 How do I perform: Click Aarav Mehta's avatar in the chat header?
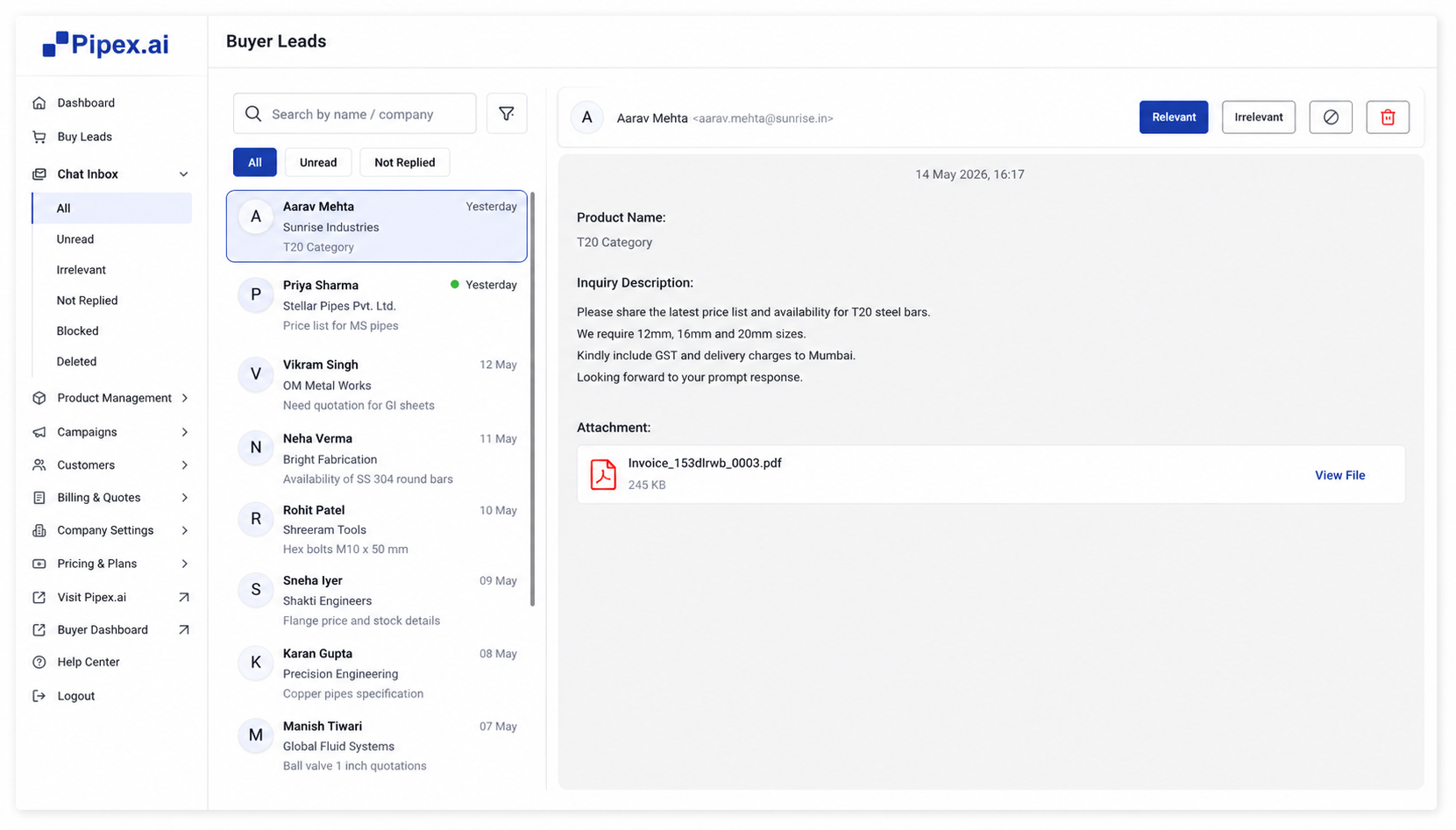click(587, 117)
